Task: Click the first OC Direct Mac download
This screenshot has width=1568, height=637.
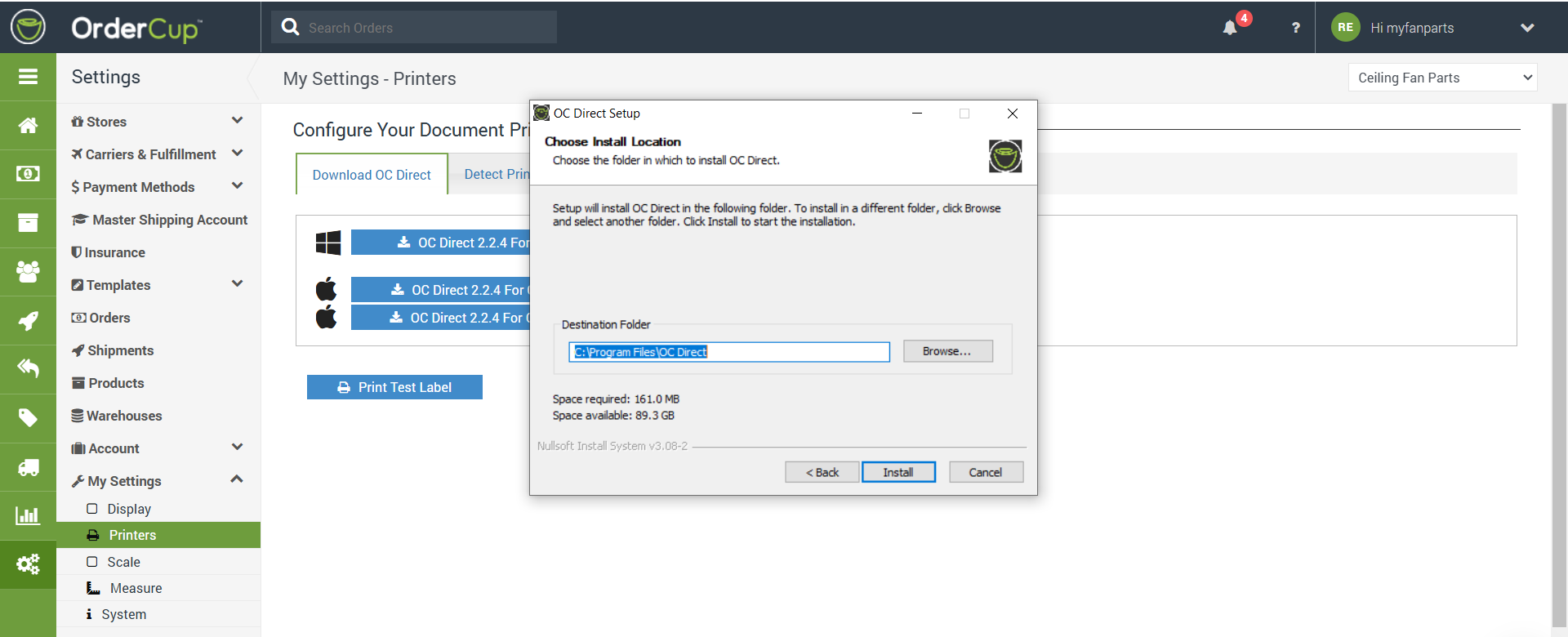Action: [441, 290]
